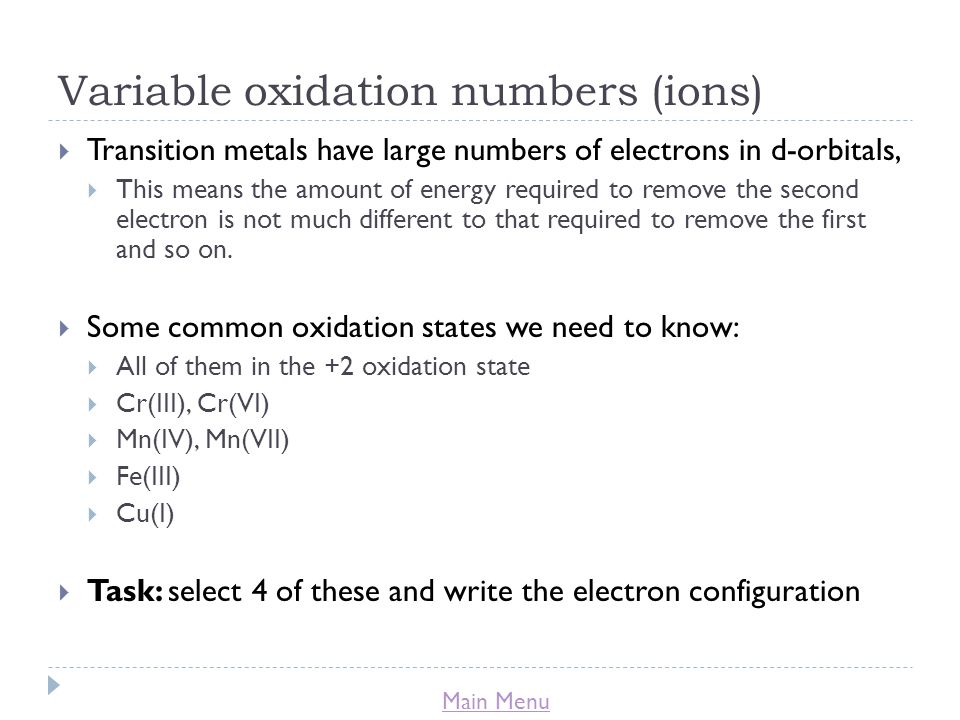Click the arrow icon in bottom-left corner
960x720 pixels.
54,685
